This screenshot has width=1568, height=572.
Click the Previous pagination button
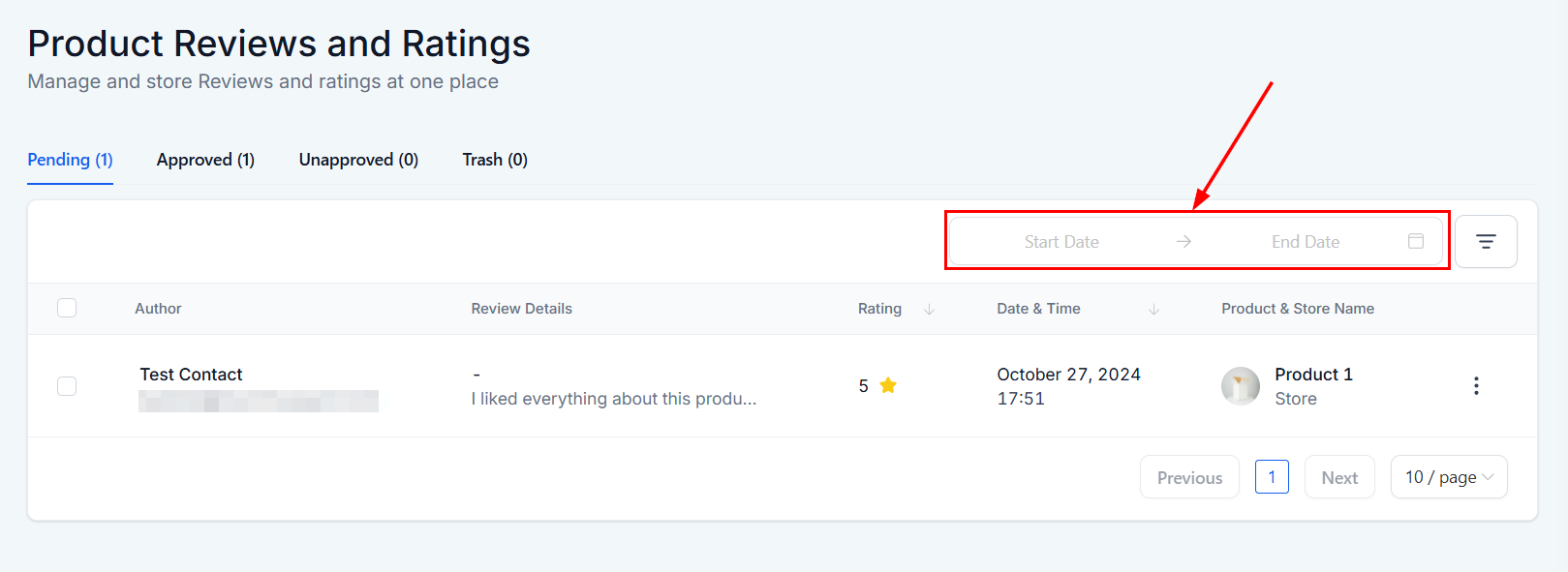1189,477
